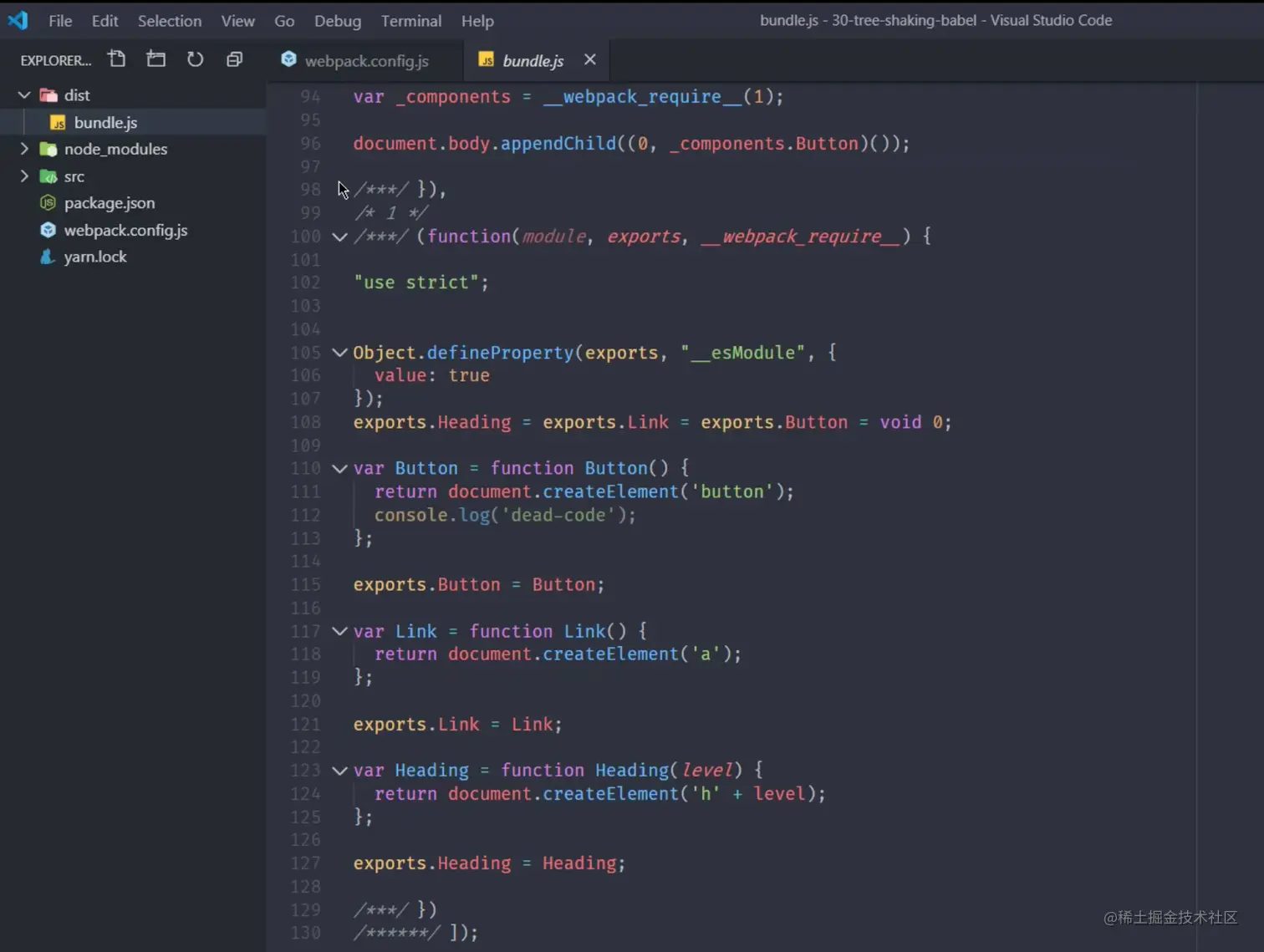Open the src folder
The image size is (1264, 952).
pyautogui.click(x=134, y=176)
